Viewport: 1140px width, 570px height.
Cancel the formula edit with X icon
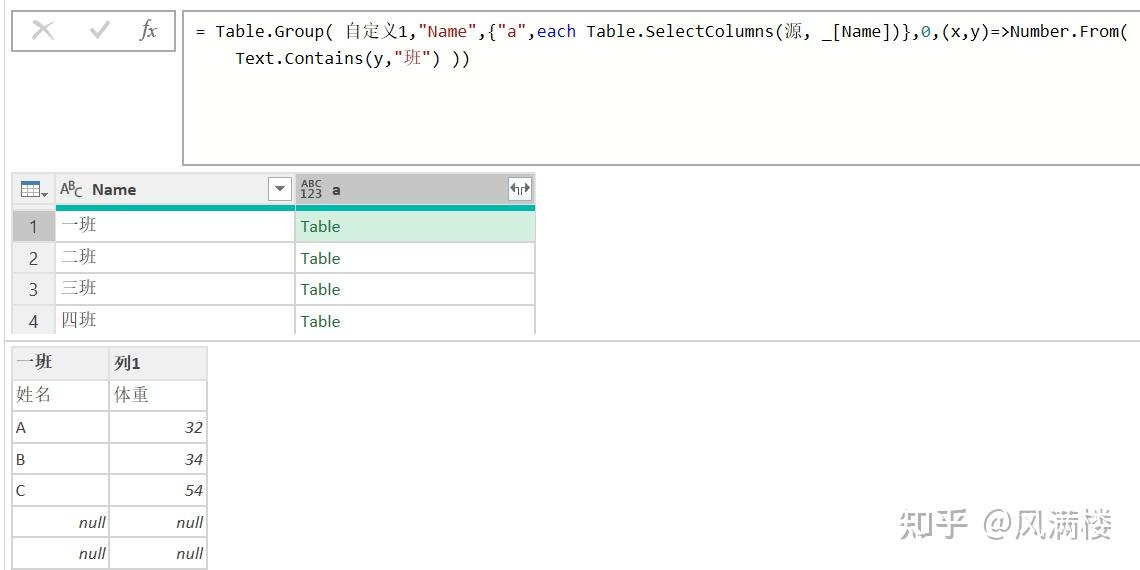pos(43,31)
